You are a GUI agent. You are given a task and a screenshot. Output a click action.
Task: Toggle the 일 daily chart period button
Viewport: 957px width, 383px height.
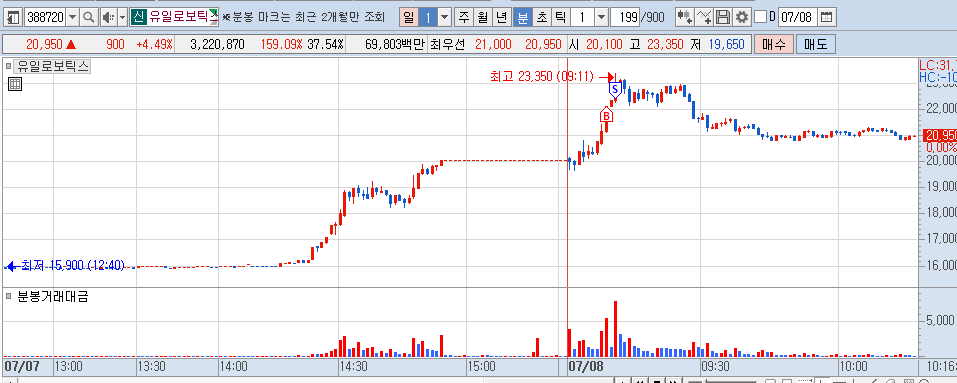tap(409, 17)
